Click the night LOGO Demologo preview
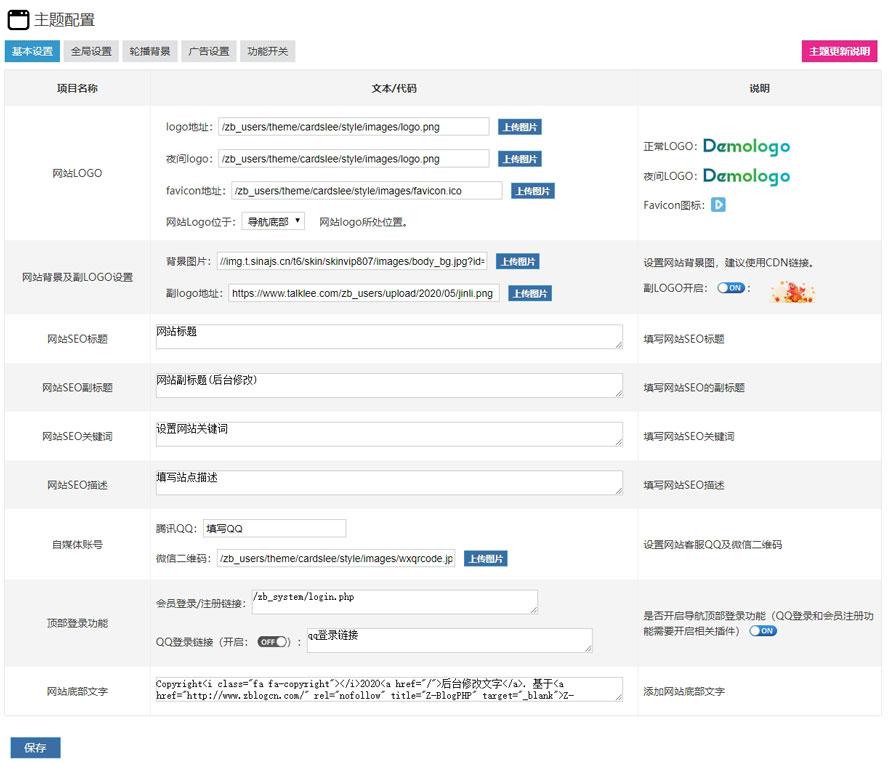 pos(746,176)
